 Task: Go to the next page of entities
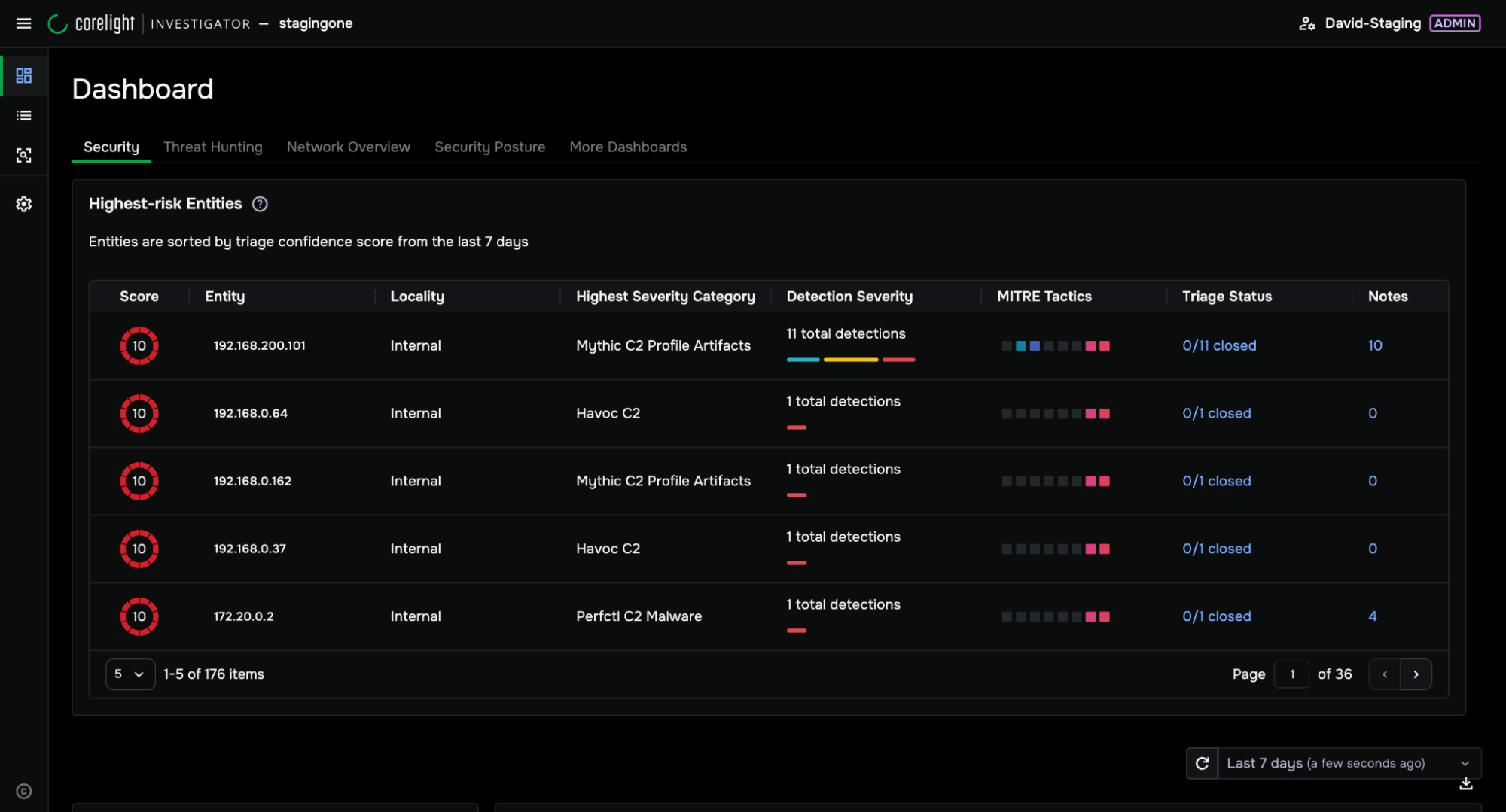tap(1416, 674)
